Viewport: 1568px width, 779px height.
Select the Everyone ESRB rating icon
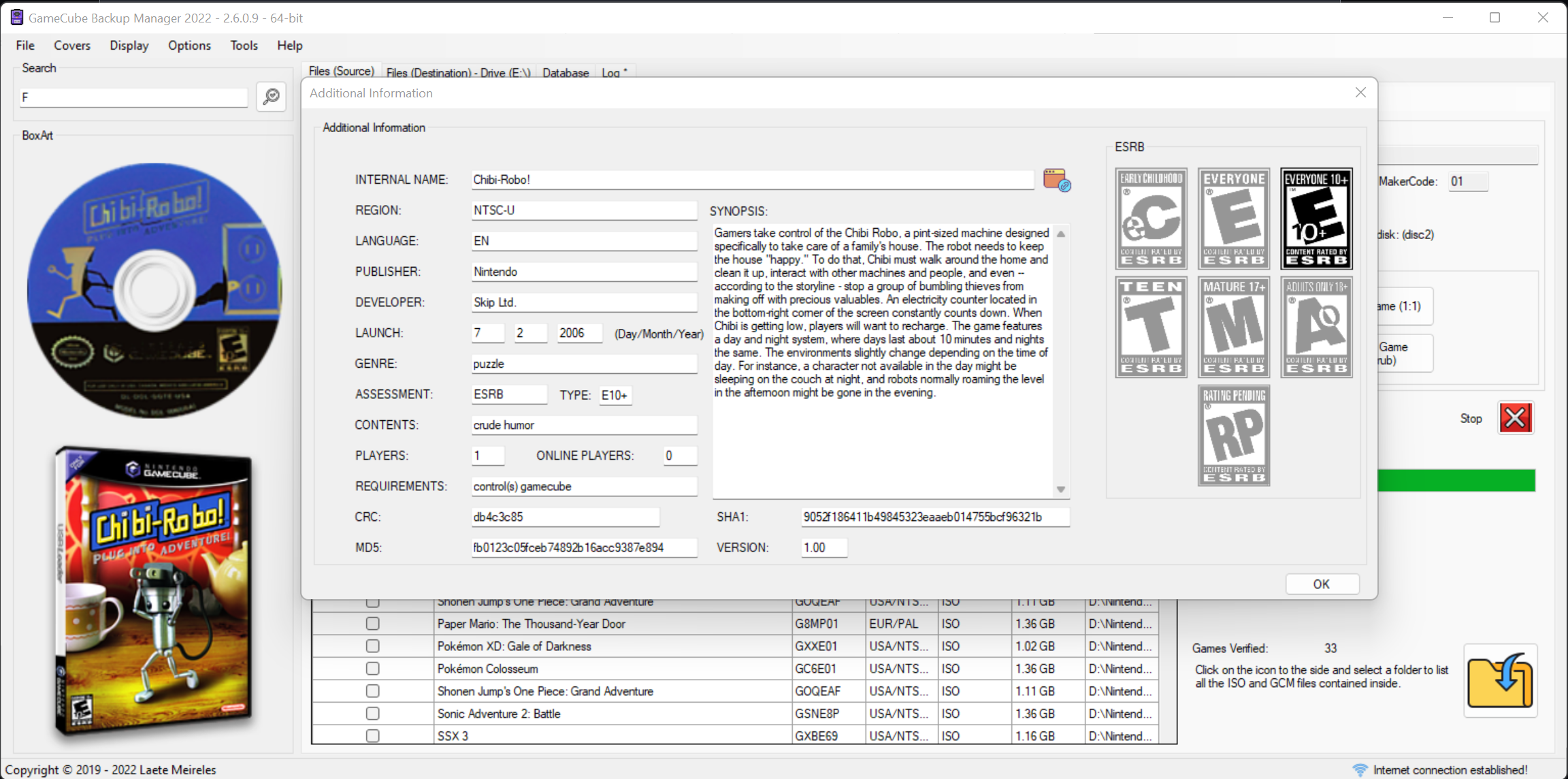[1234, 219]
